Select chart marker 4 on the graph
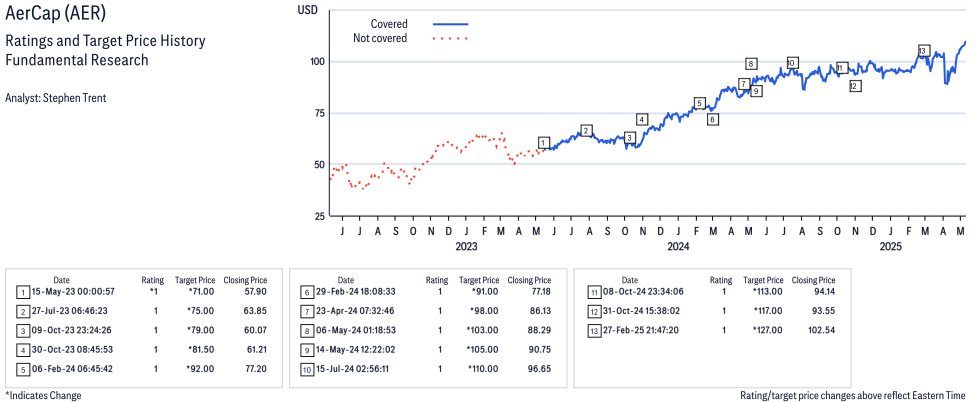Screen dimensions: 976x402 pos(642,119)
